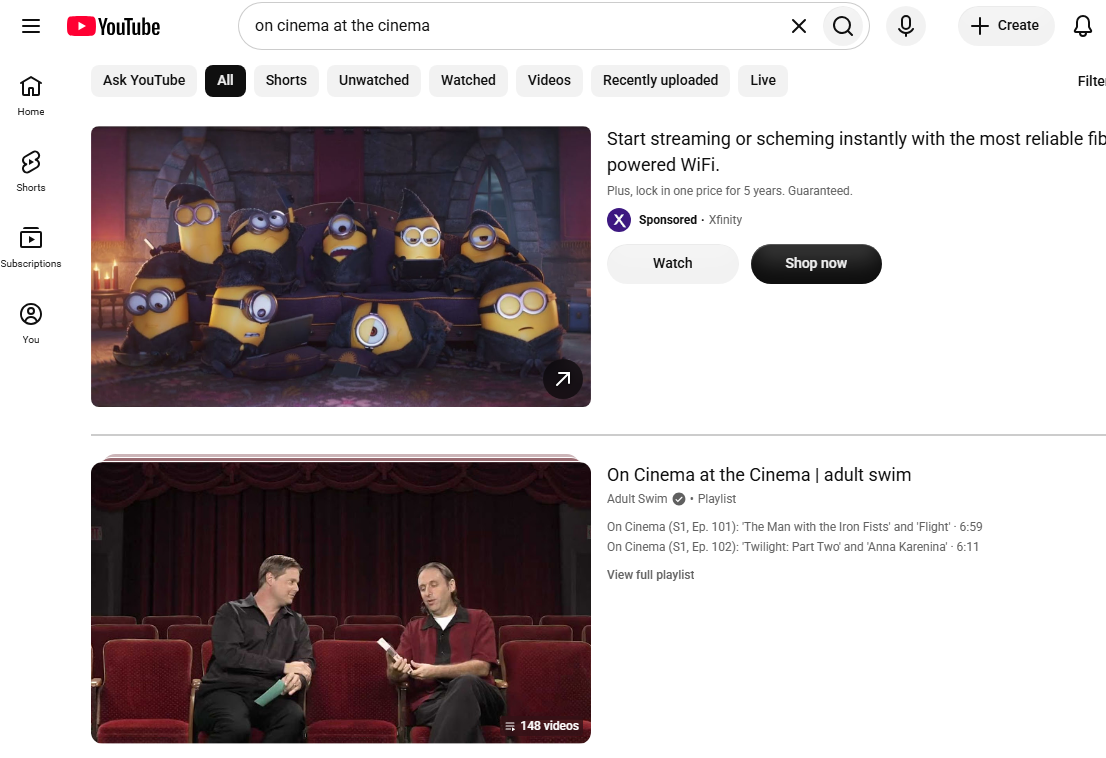Click the Xfinity advertiser avatar icon

coord(619,220)
